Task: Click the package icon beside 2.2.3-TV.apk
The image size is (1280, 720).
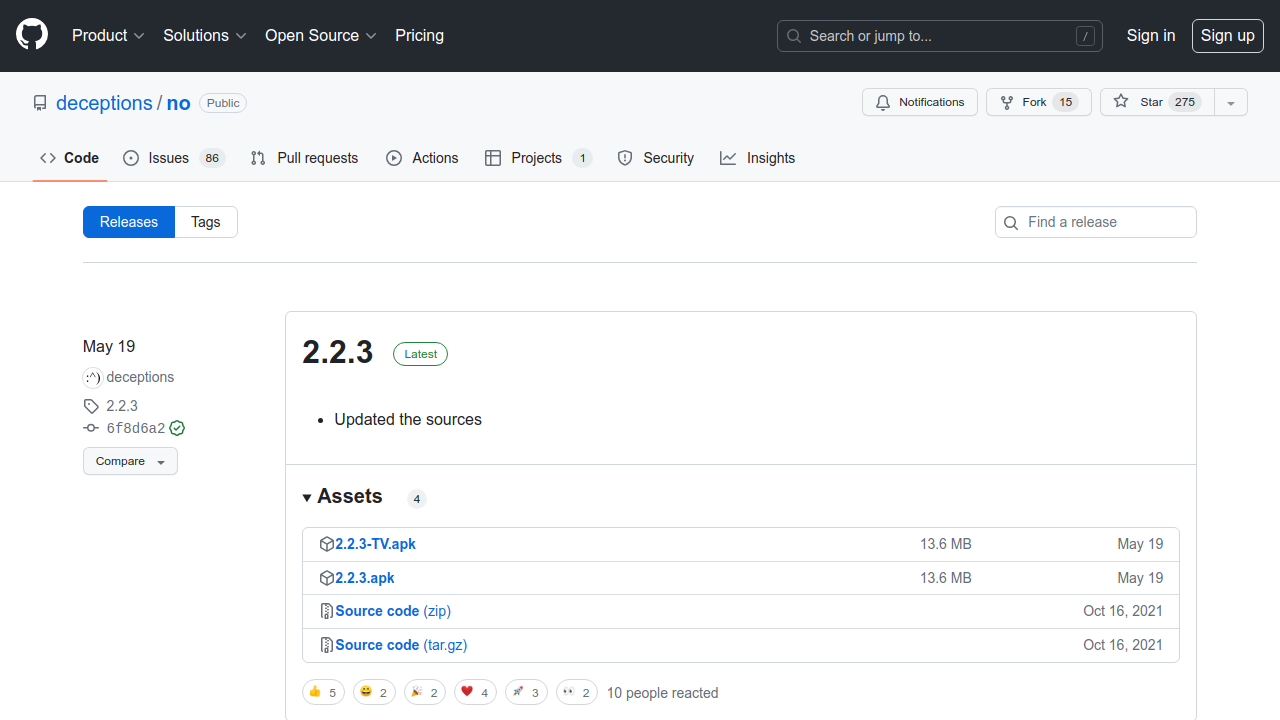Action: coord(327,544)
